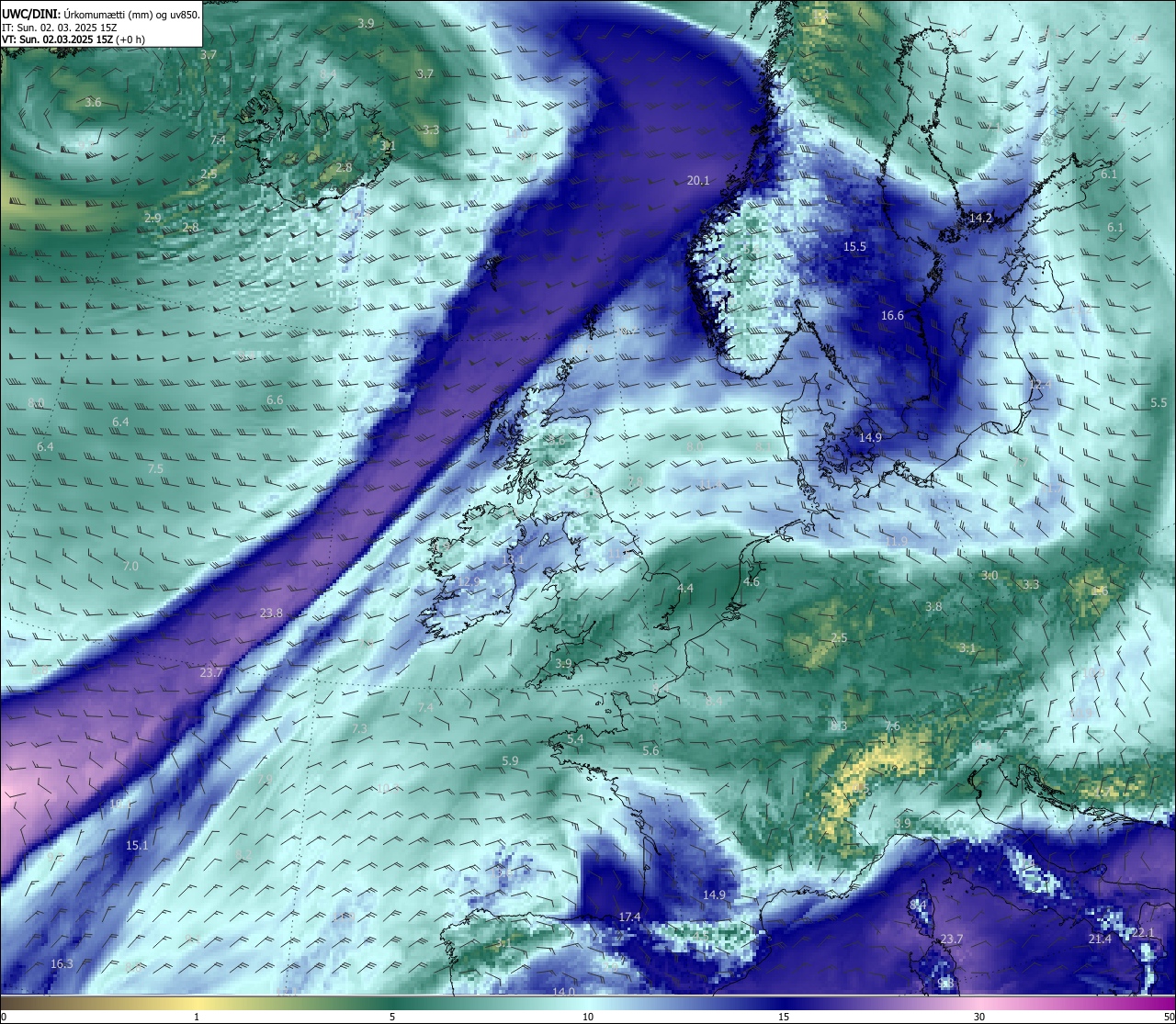Click the legend tick label 1
1176x1024 pixels.
(197, 1017)
